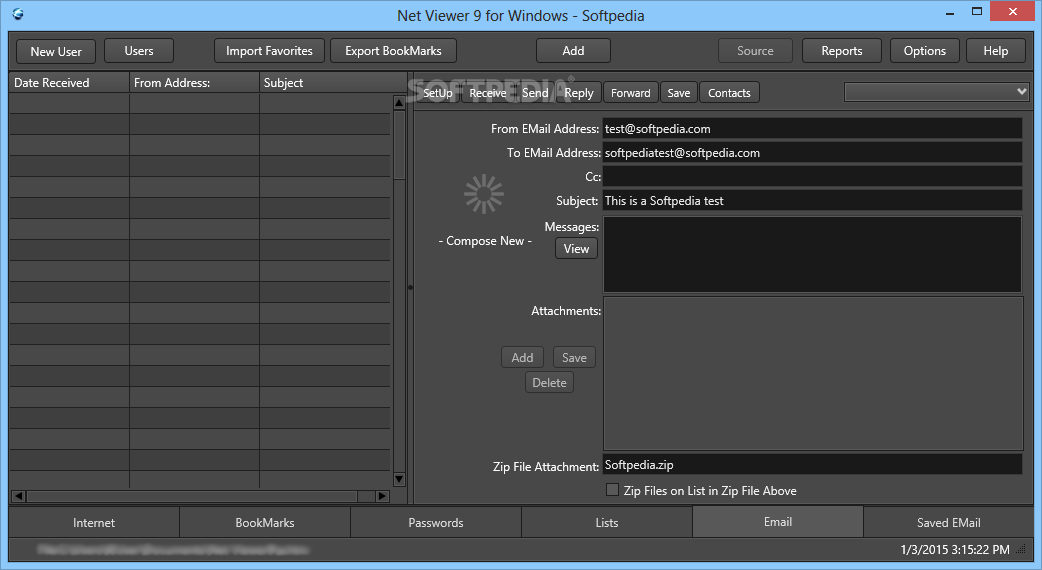This screenshot has width=1042, height=570.
Task: Switch to the Internet tab
Action: [x=94, y=523]
